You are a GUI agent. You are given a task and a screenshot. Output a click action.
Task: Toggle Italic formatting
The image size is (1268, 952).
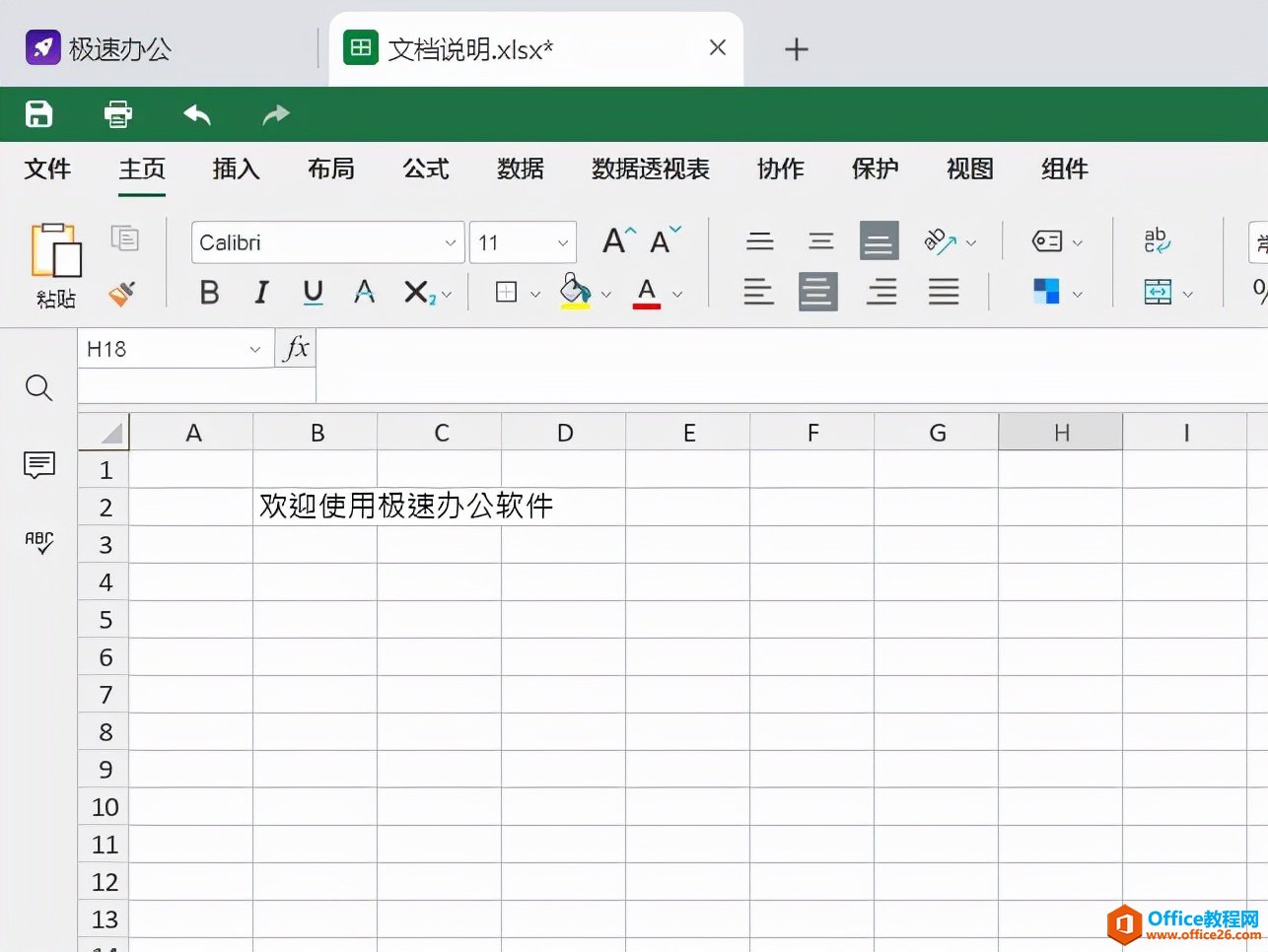pyautogui.click(x=261, y=293)
